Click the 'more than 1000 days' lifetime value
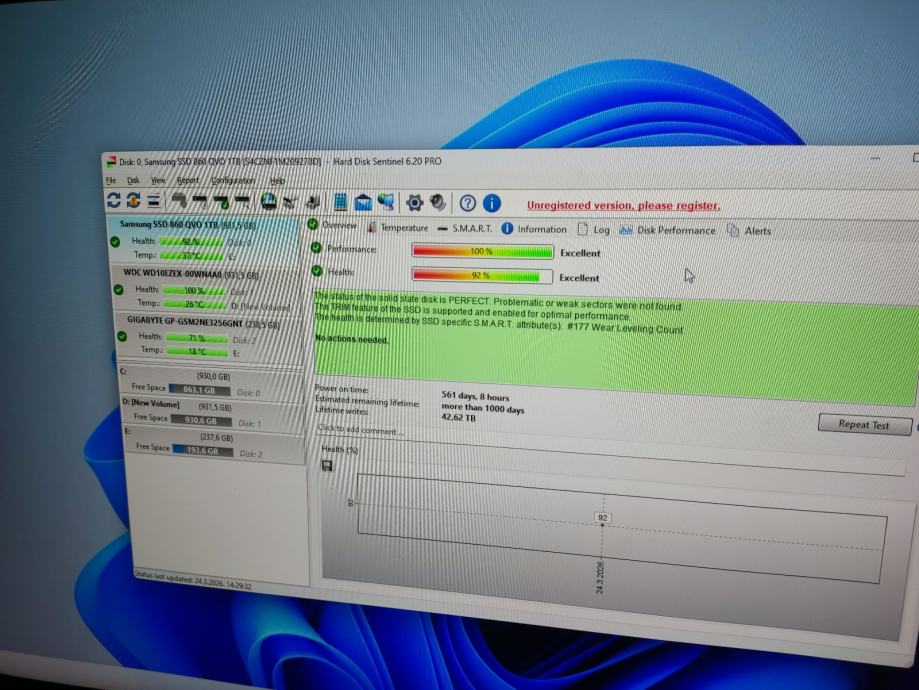The height and width of the screenshot is (690, 919). [x=483, y=408]
